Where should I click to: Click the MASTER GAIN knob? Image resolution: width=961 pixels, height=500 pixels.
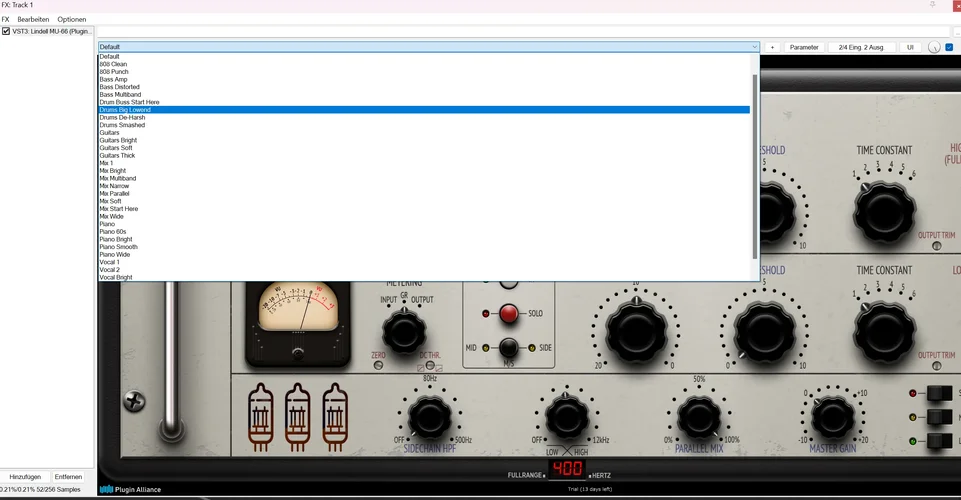(832, 418)
